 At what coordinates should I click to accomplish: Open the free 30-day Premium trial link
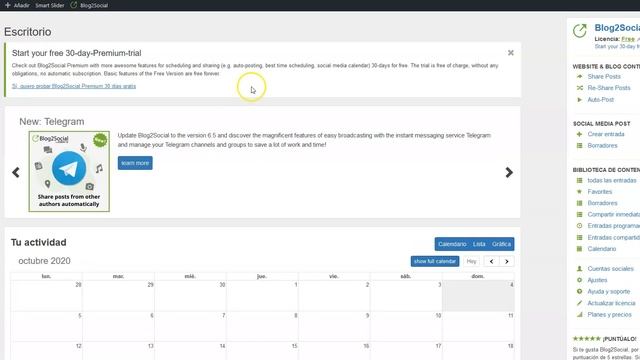click(x=74, y=86)
